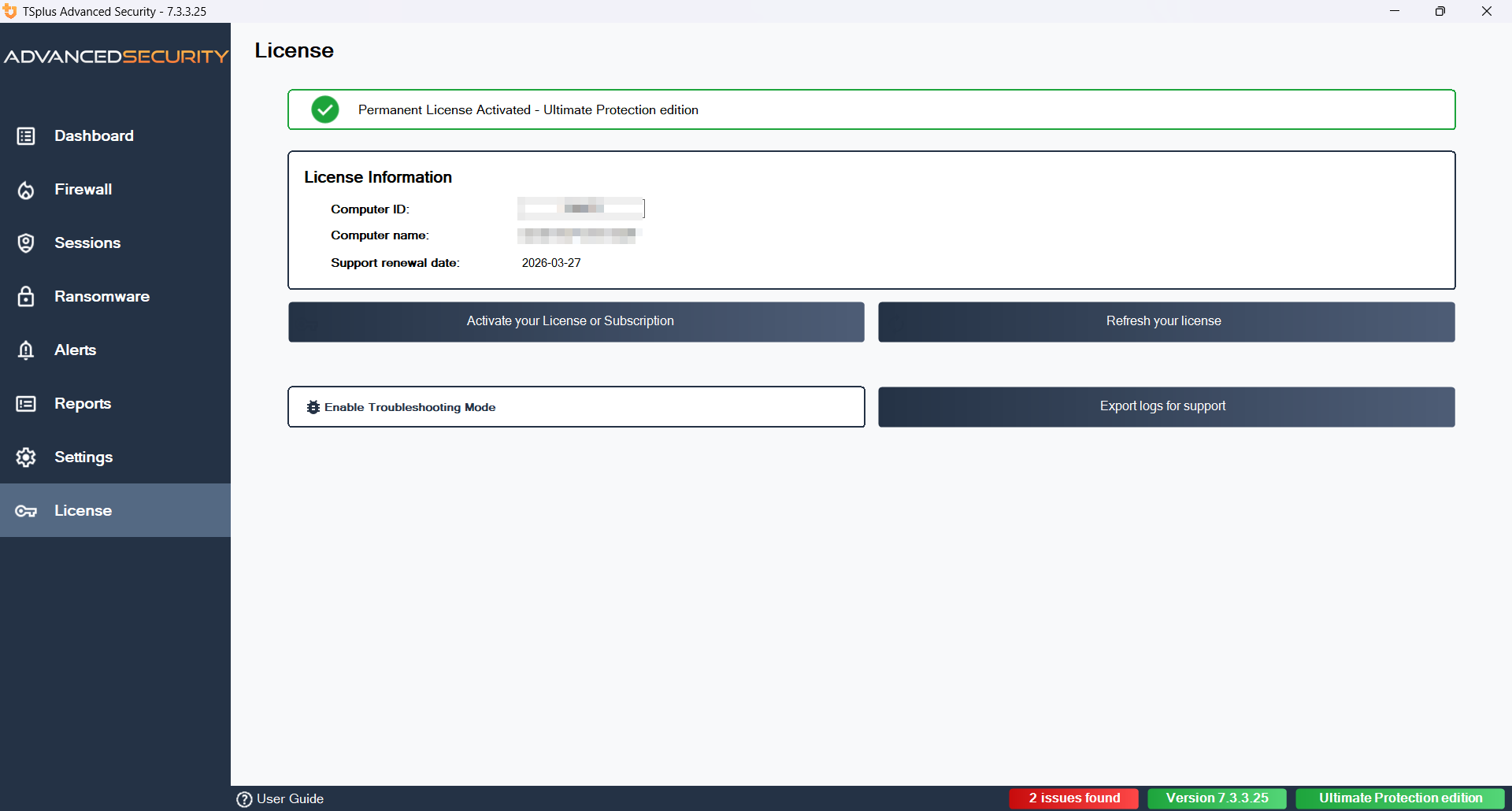Click Activate your License or Subscription
The image size is (1512, 811).
(576, 322)
